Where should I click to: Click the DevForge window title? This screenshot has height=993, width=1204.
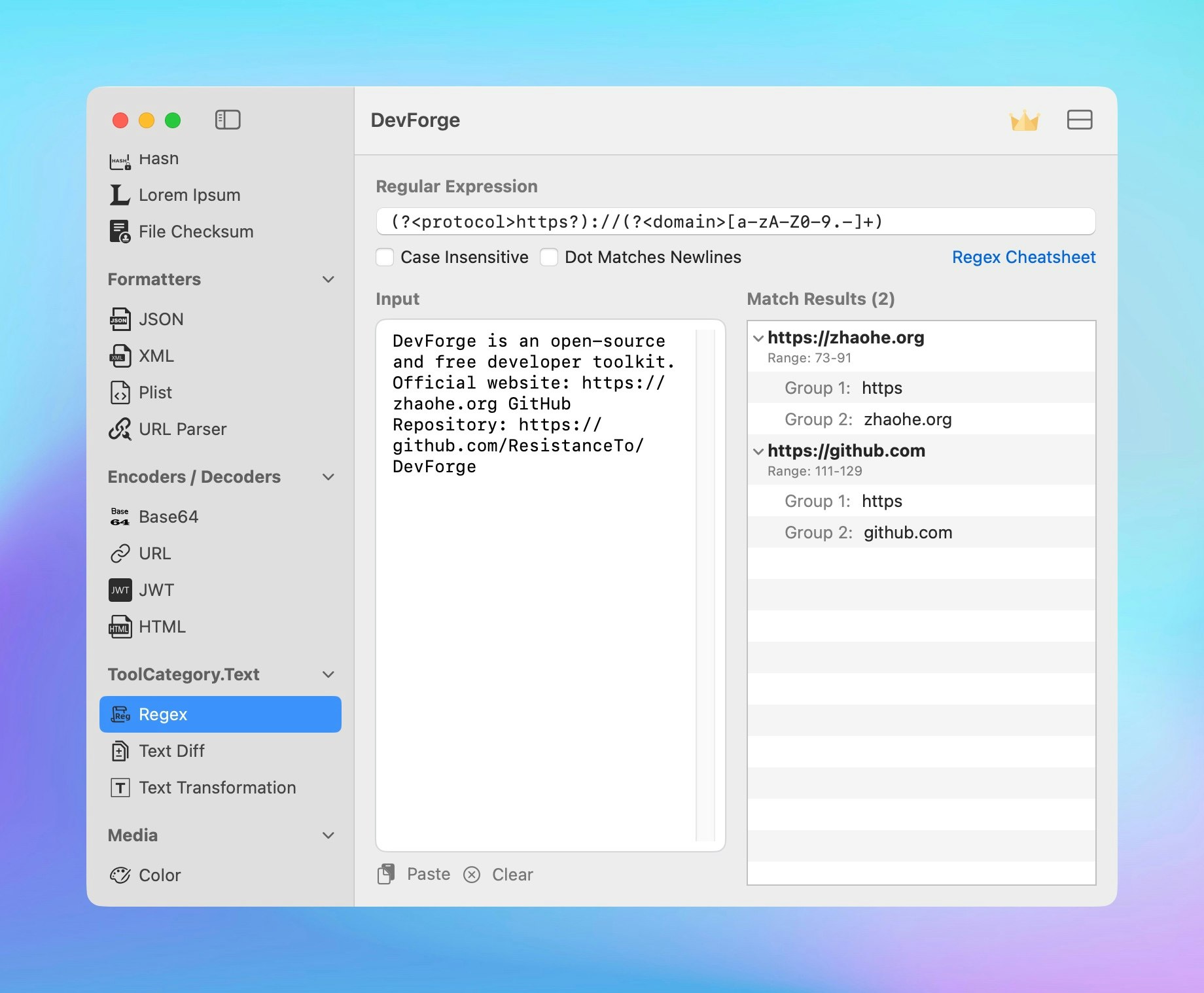pyautogui.click(x=416, y=120)
